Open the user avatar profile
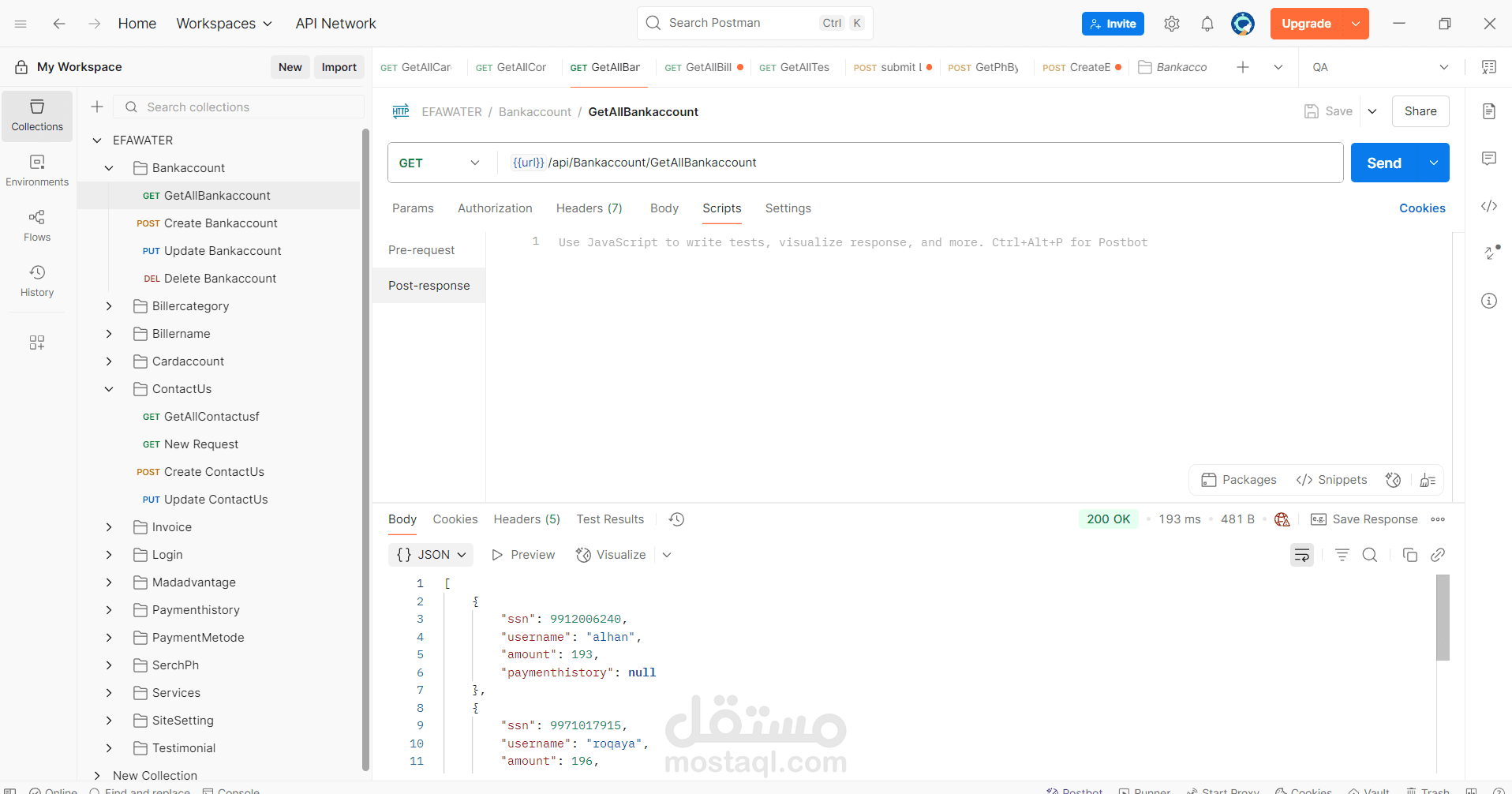 tap(1243, 24)
